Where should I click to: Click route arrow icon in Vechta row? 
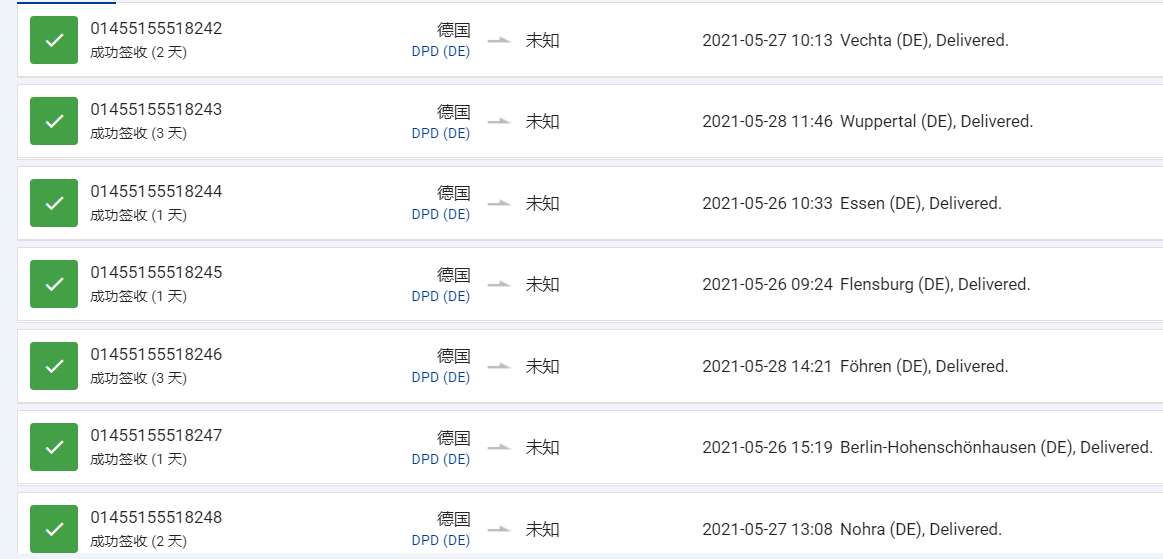[498, 40]
